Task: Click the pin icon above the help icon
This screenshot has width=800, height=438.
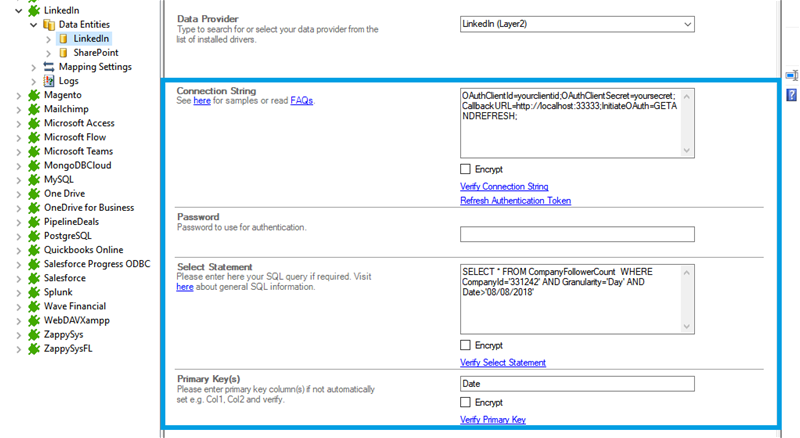Action: pyautogui.click(x=791, y=76)
